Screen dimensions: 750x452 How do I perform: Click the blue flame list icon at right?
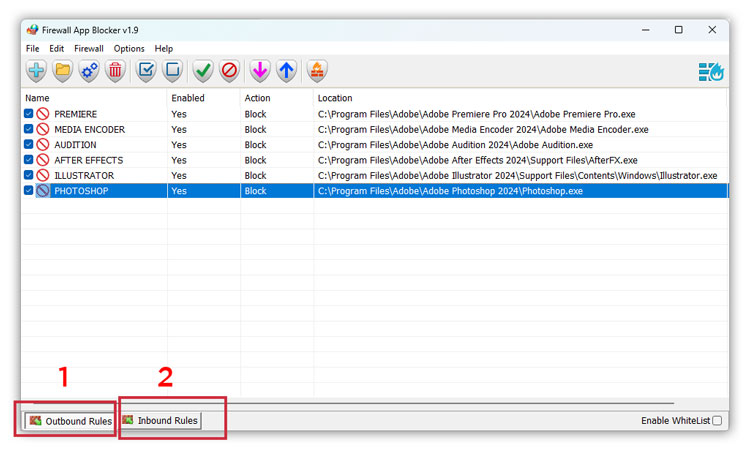click(711, 72)
